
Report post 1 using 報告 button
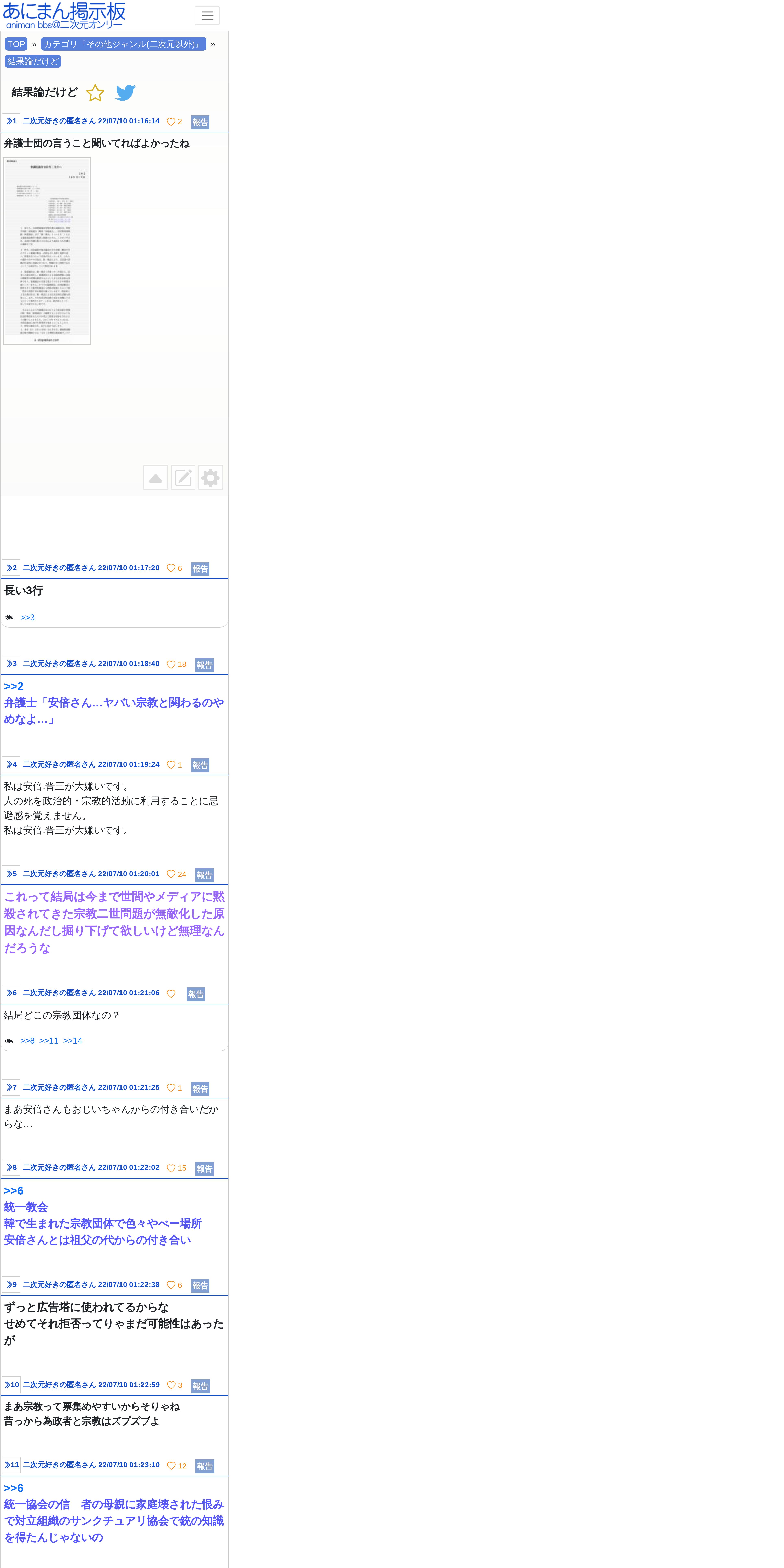[200, 122]
